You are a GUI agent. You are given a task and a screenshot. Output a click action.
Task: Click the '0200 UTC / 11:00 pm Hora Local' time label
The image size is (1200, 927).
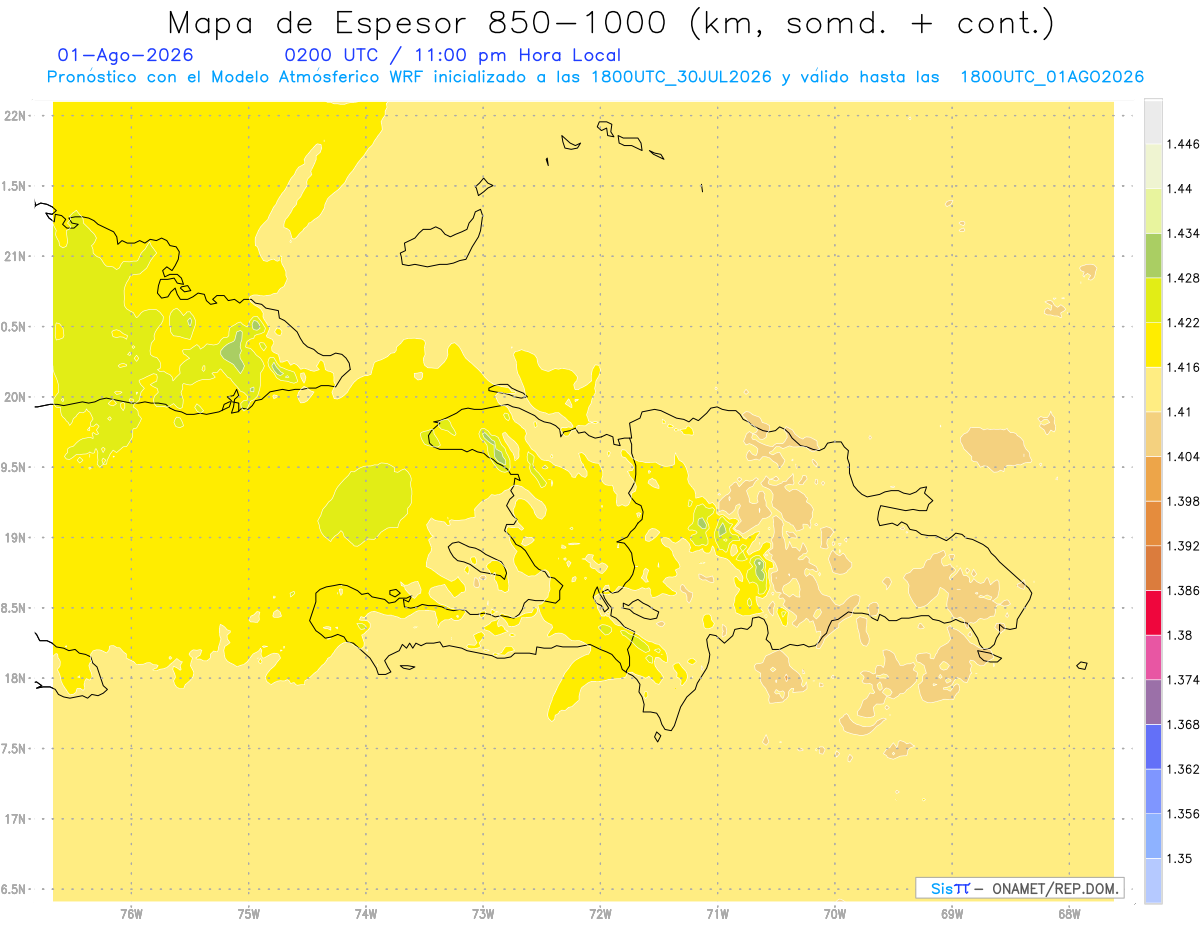click(x=453, y=55)
